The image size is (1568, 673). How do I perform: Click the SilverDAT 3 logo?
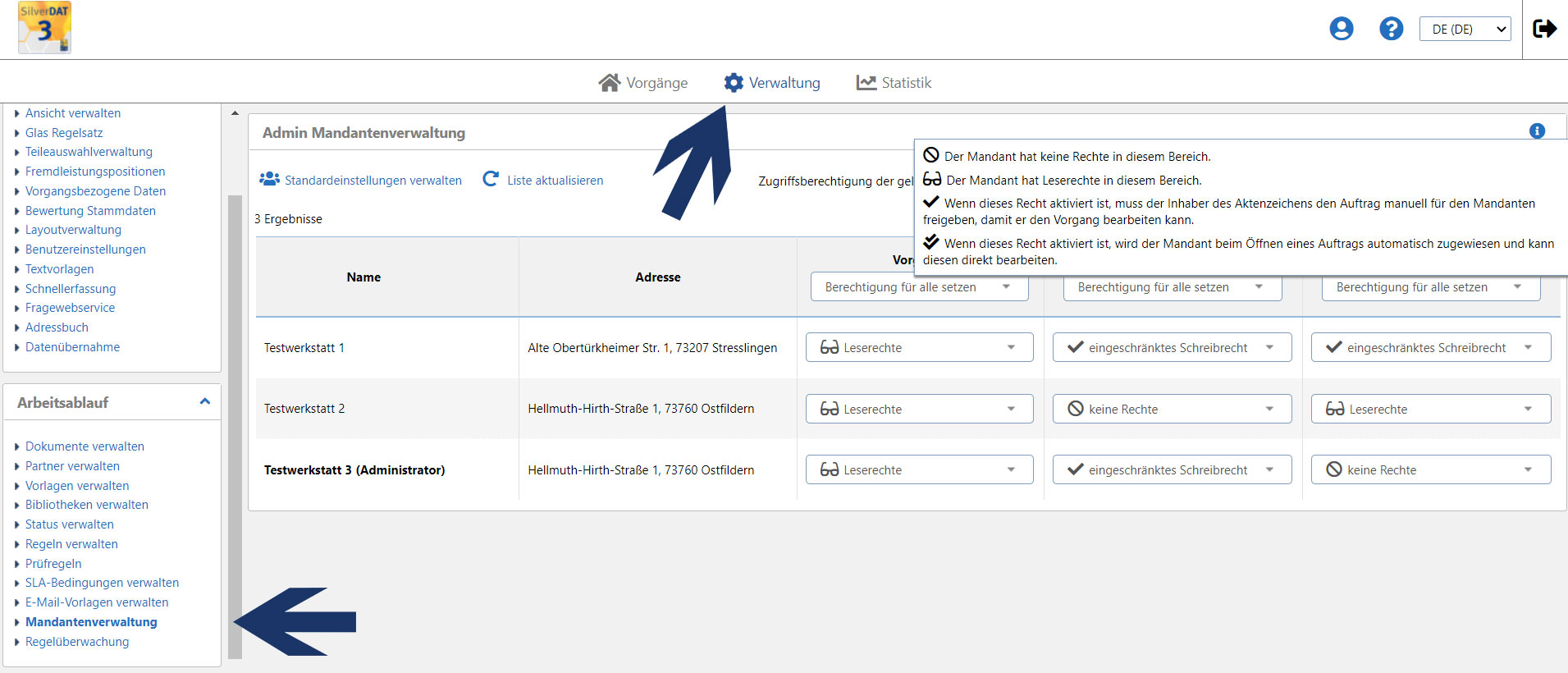click(44, 28)
